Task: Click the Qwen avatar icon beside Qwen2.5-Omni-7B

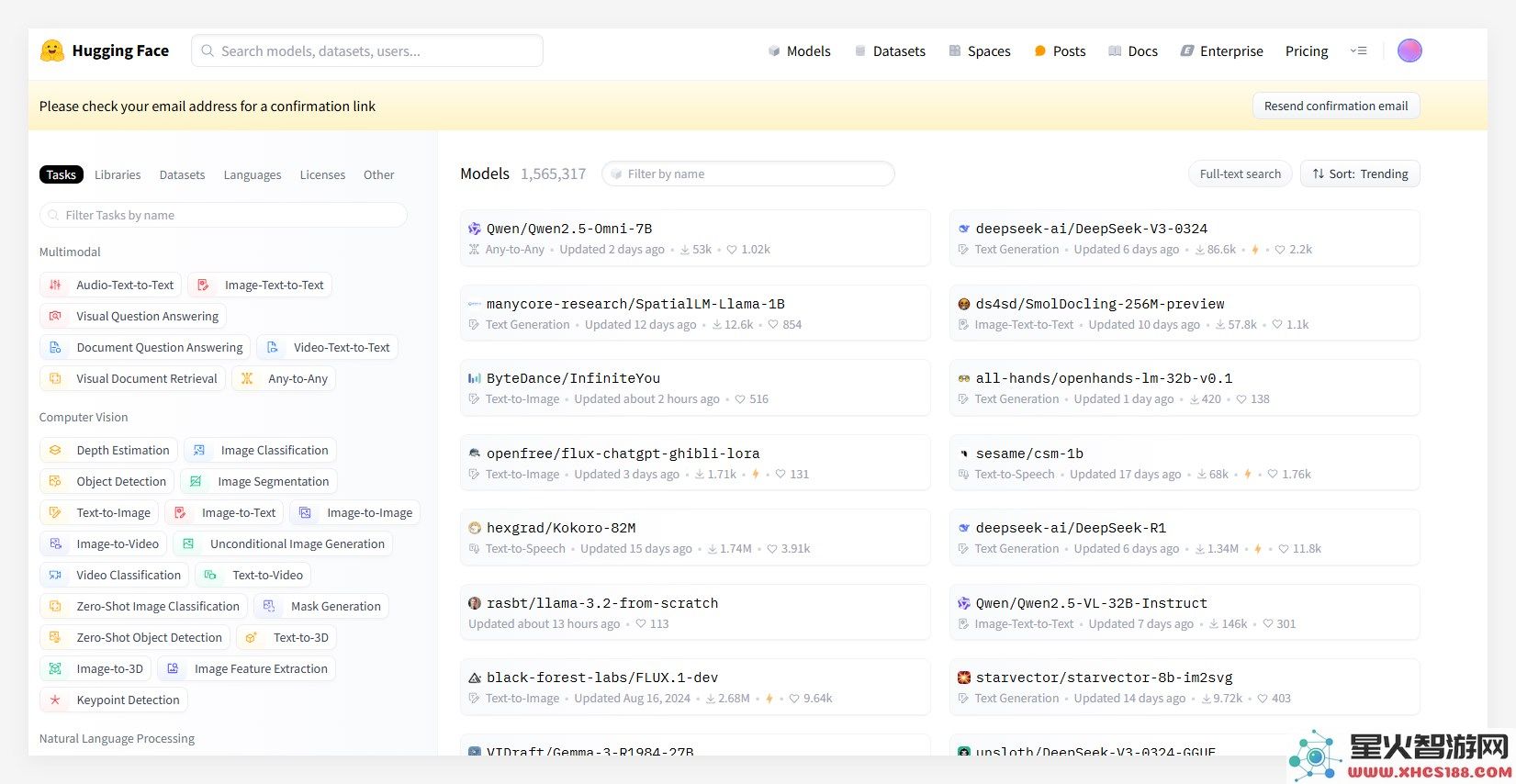Action: [x=475, y=229]
